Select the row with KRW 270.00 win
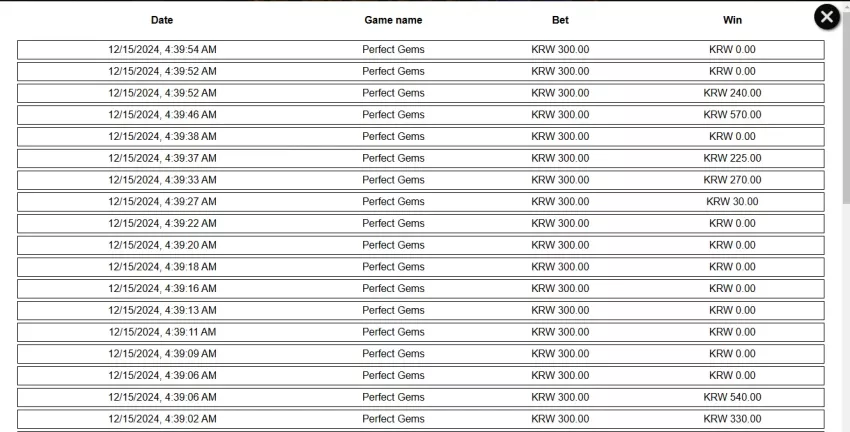This screenshot has height=432, width=850. 421,180
